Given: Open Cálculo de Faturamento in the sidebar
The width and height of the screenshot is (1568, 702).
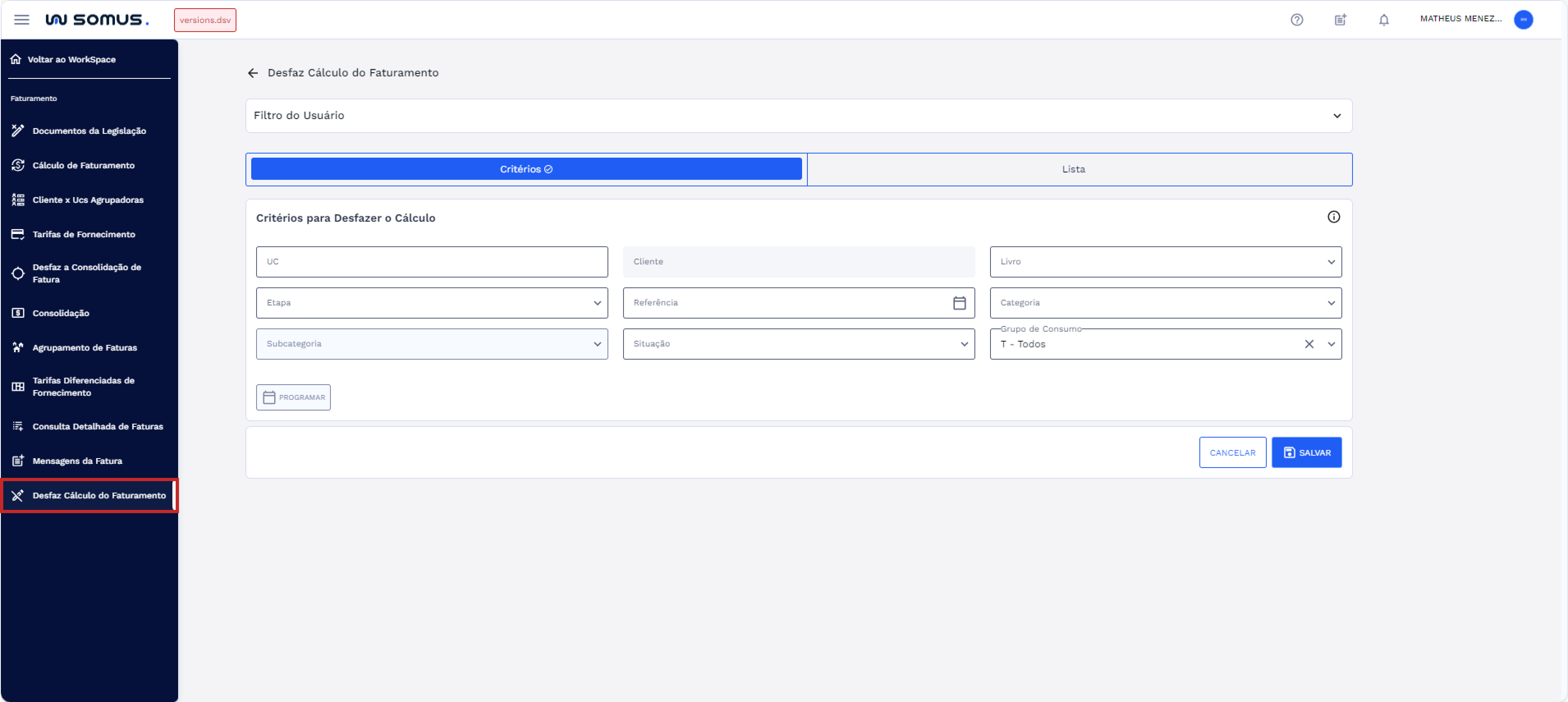Looking at the screenshot, I should tap(83, 165).
